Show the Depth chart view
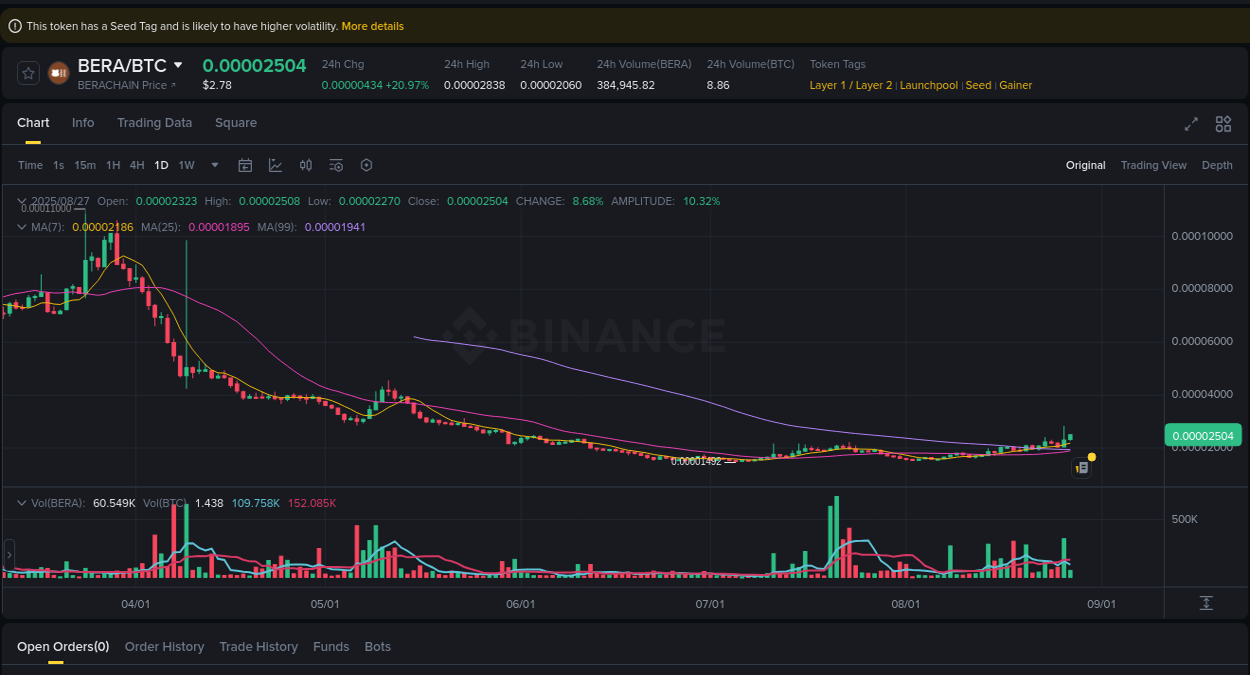The image size is (1250, 675). click(x=1217, y=164)
